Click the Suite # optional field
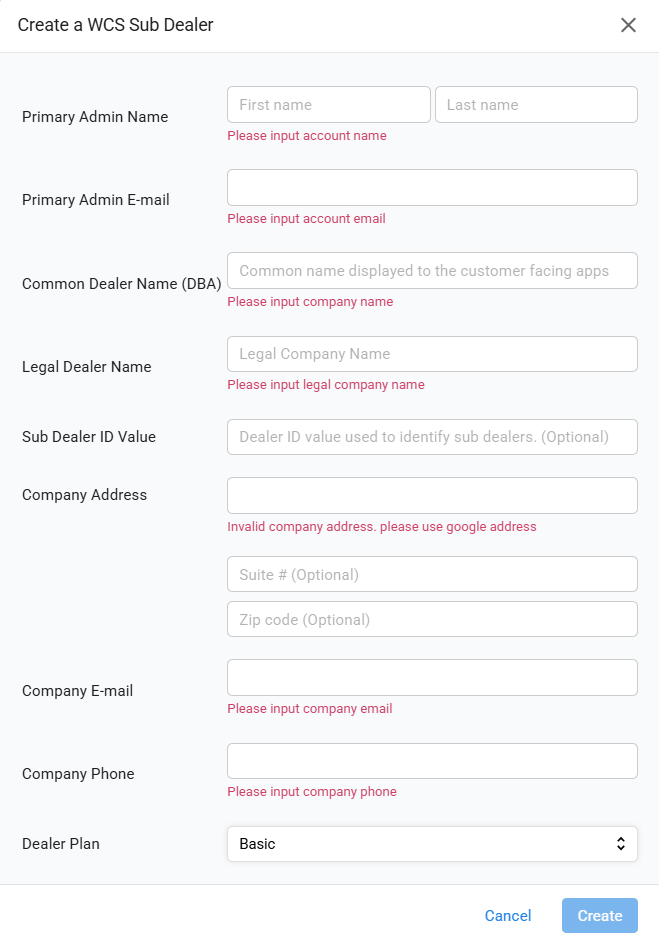This screenshot has width=659, height=942. [x=432, y=574]
